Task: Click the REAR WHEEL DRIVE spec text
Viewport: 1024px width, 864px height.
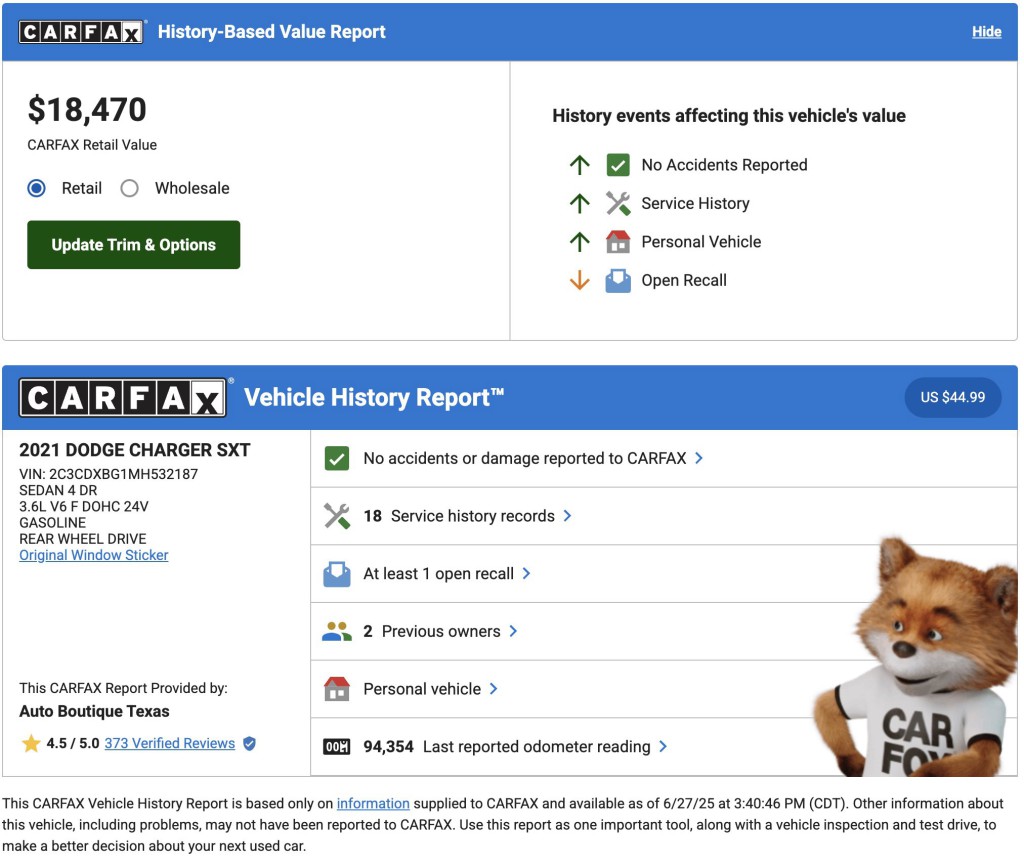Action: [x=83, y=539]
